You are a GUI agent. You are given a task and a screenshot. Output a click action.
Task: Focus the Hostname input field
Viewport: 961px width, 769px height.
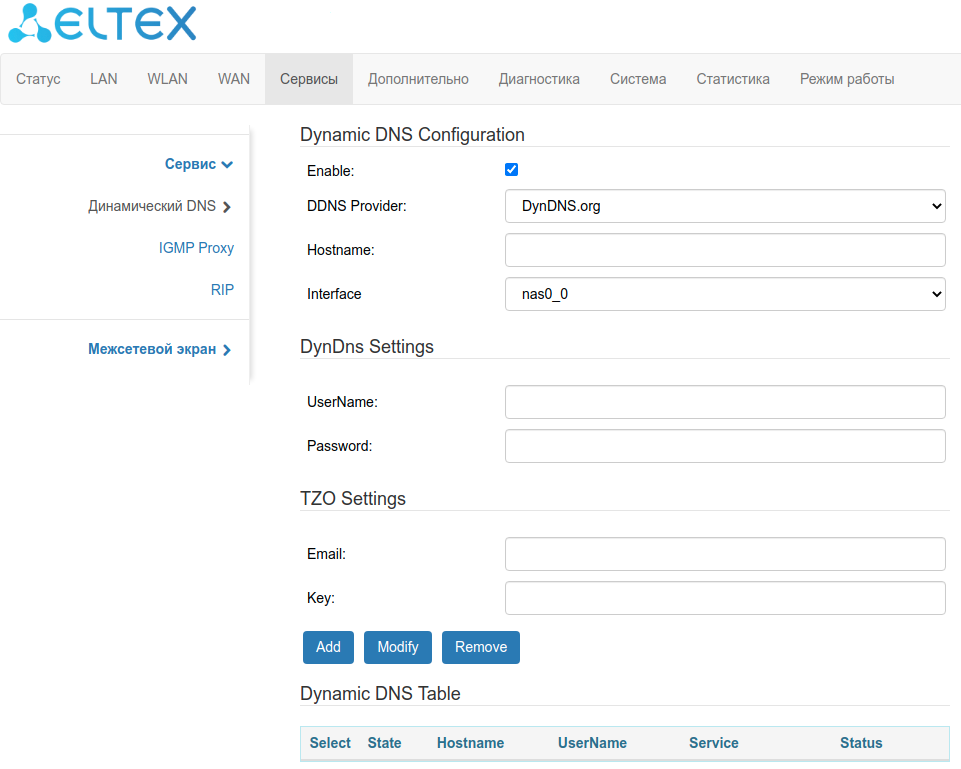[x=725, y=250]
